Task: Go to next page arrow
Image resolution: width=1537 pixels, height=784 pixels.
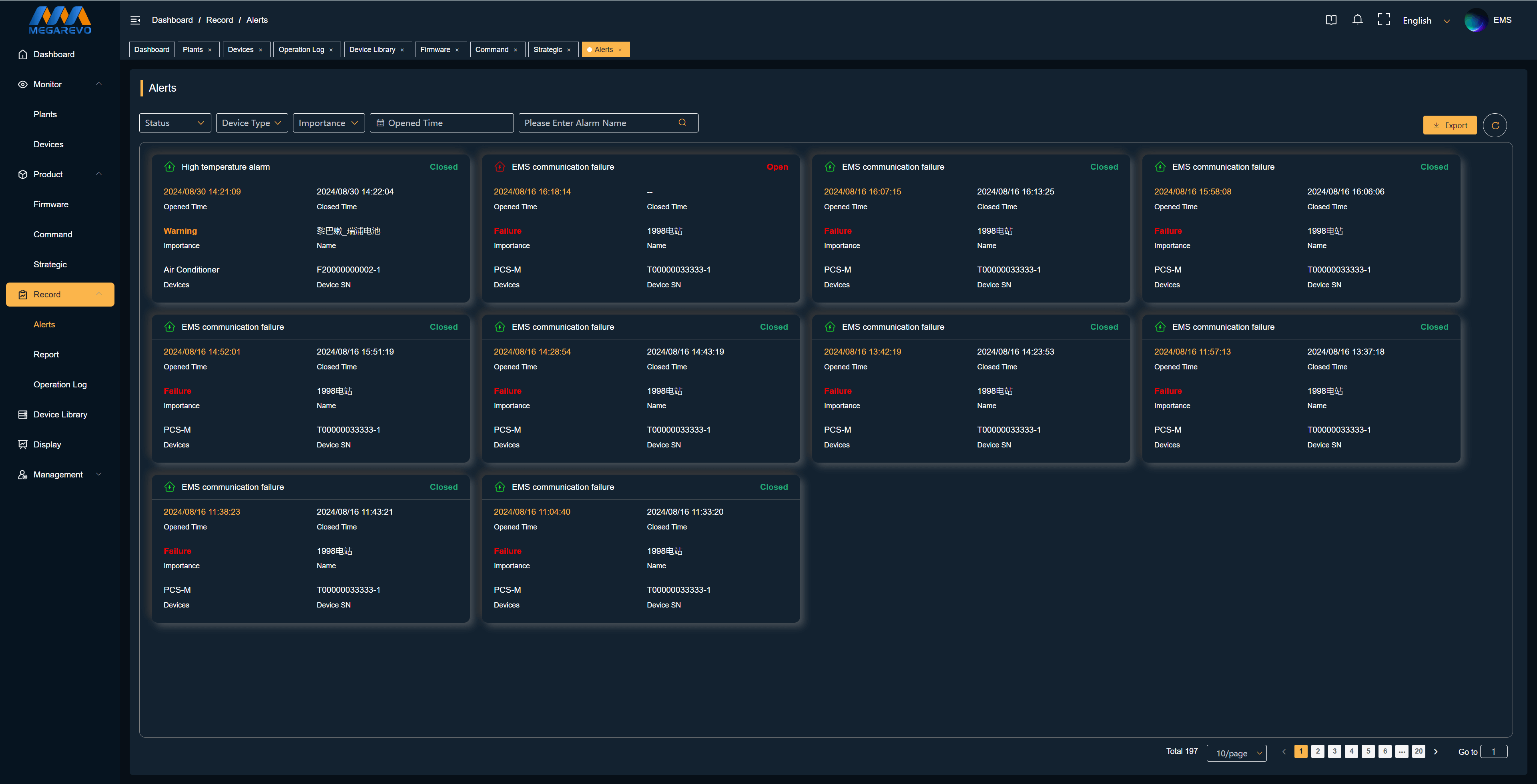Action: (x=1436, y=752)
